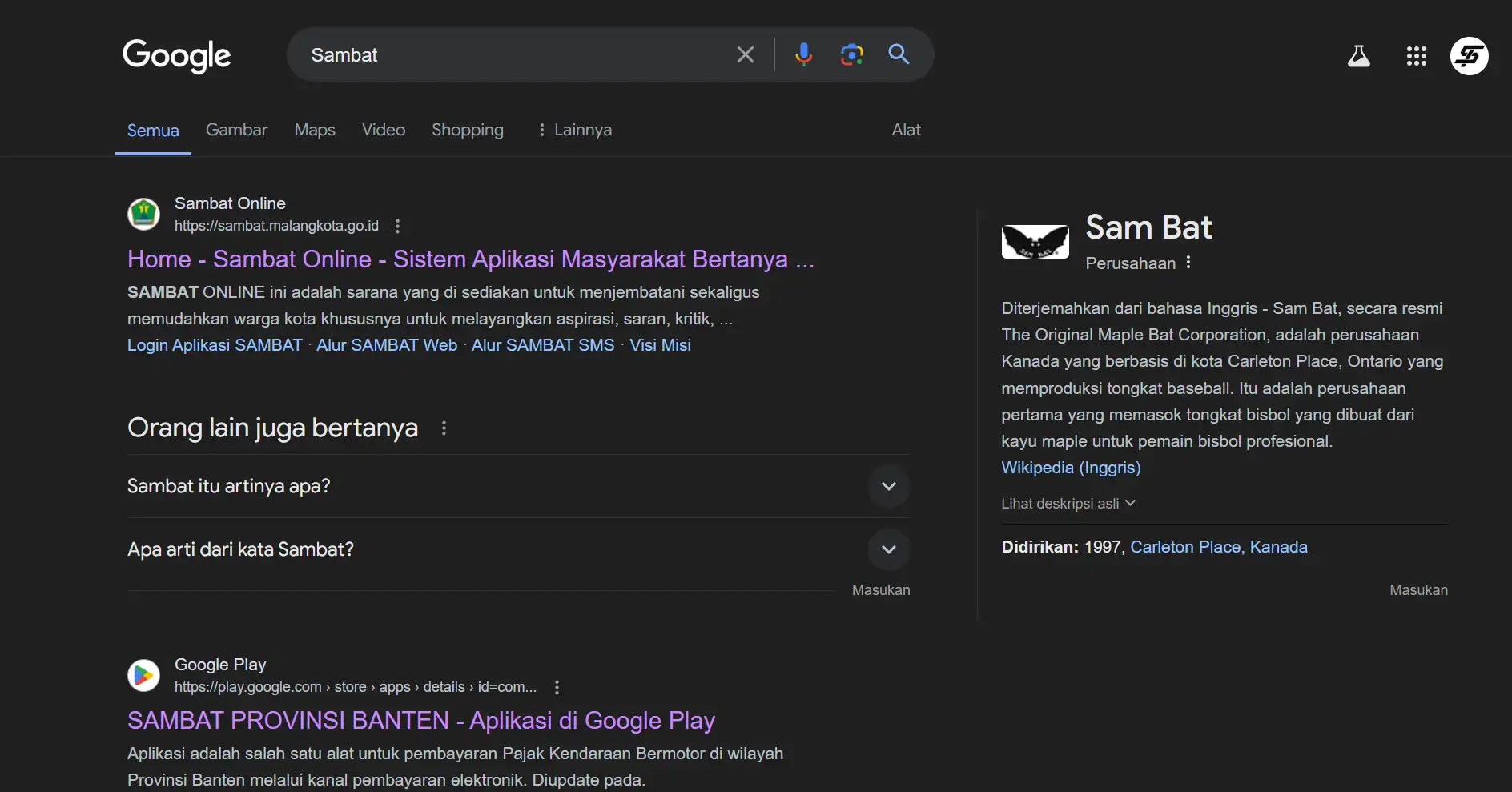The height and width of the screenshot is (792, 1512).
Task: Open options for Orang lain juga bertanya
Action: pos(444,428)
